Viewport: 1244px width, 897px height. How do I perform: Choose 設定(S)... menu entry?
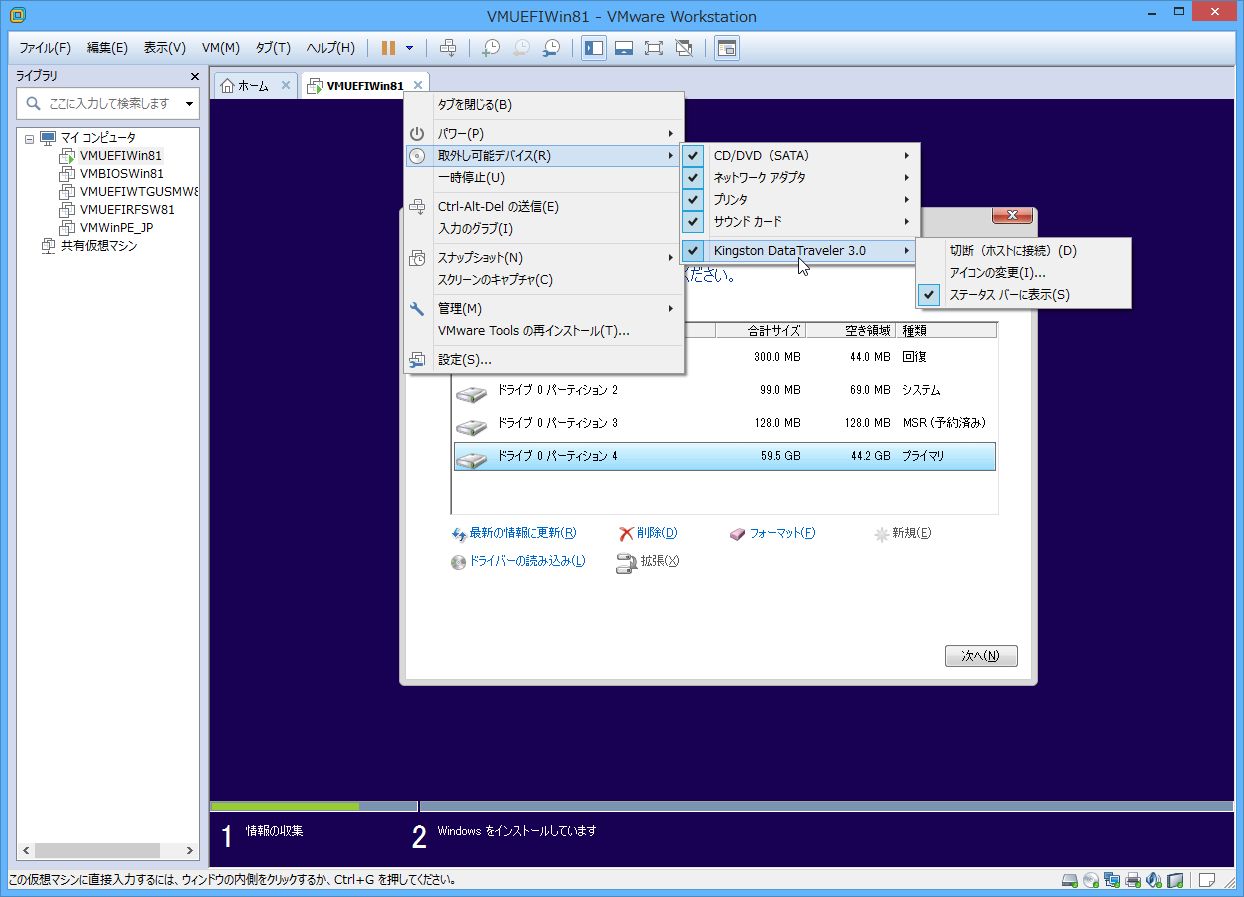[544, 360]
